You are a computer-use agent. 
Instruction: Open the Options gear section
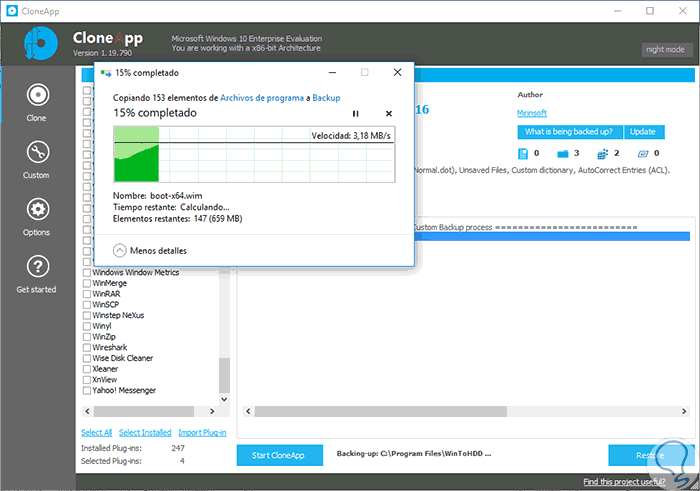coord(37,217)
